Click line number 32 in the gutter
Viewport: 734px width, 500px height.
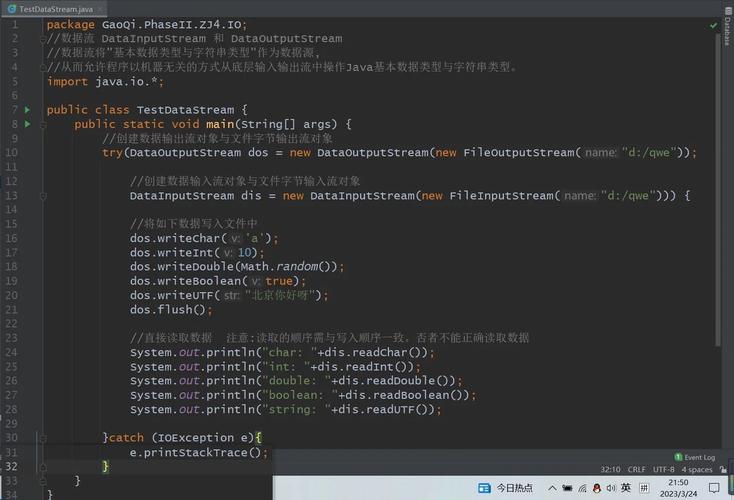coord(11,466)
